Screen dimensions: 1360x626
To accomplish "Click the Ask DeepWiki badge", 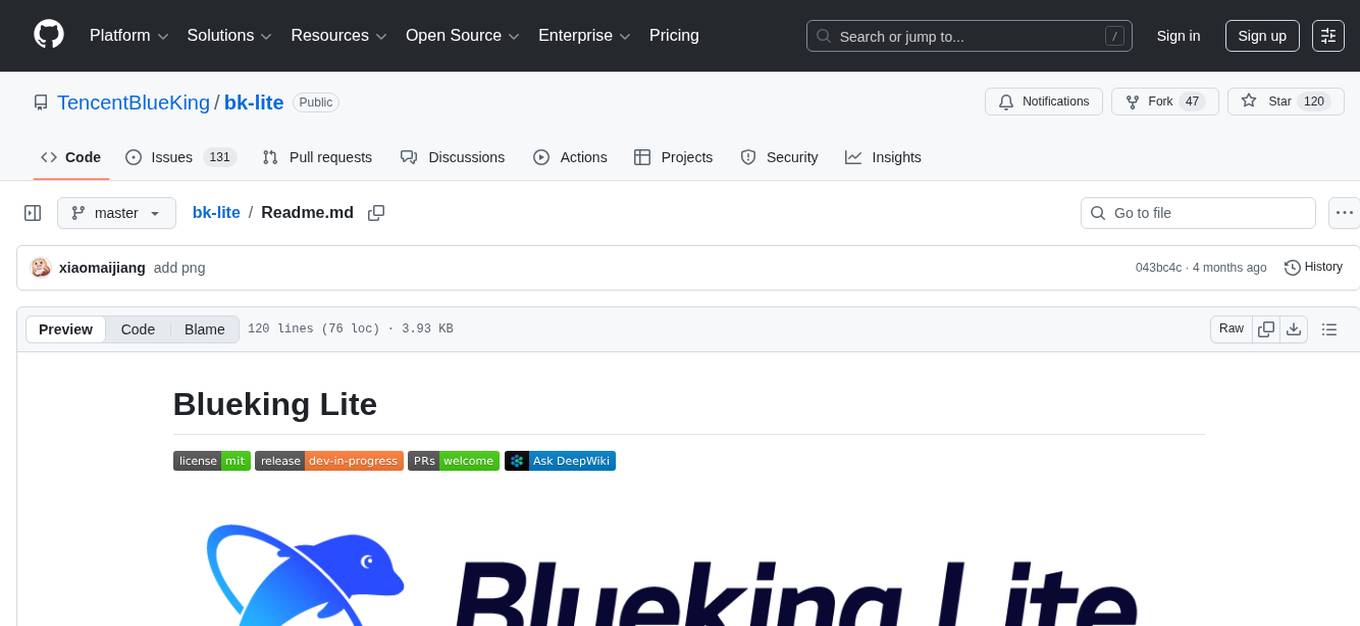I will click(559, 461).
